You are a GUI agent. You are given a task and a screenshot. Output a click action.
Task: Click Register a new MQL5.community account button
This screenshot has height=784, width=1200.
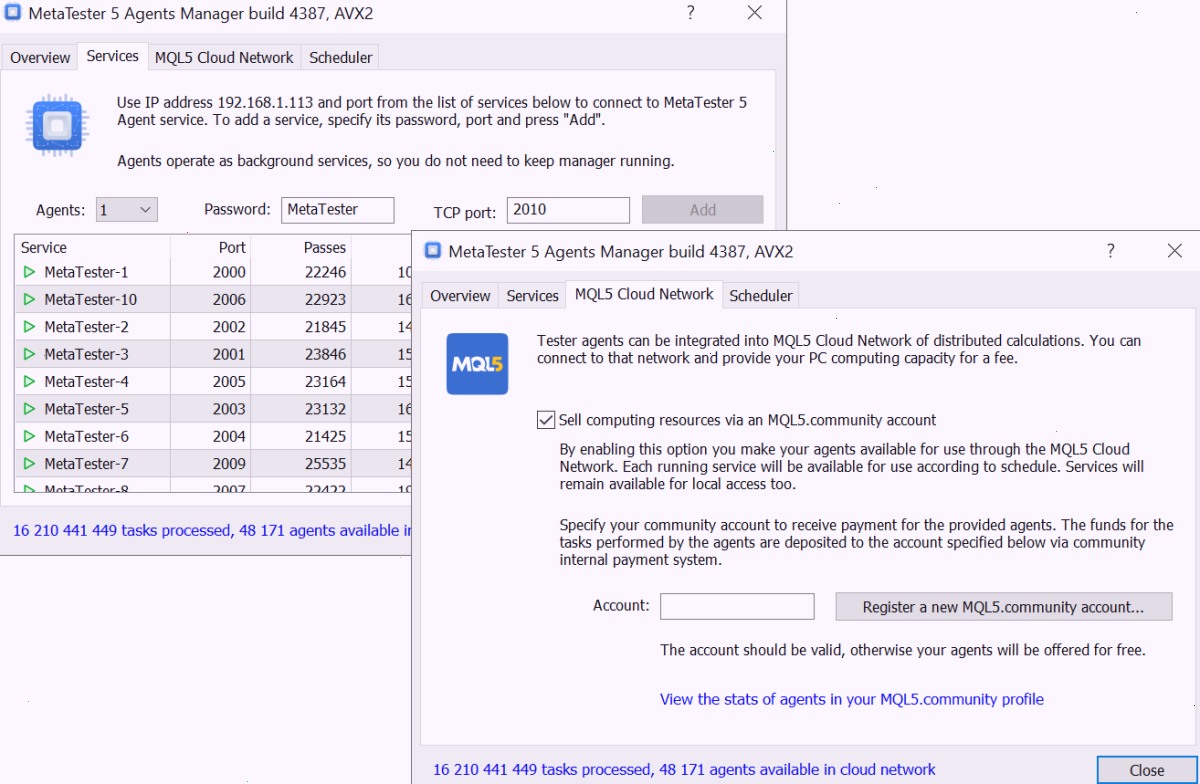[x=1004, y=607]
